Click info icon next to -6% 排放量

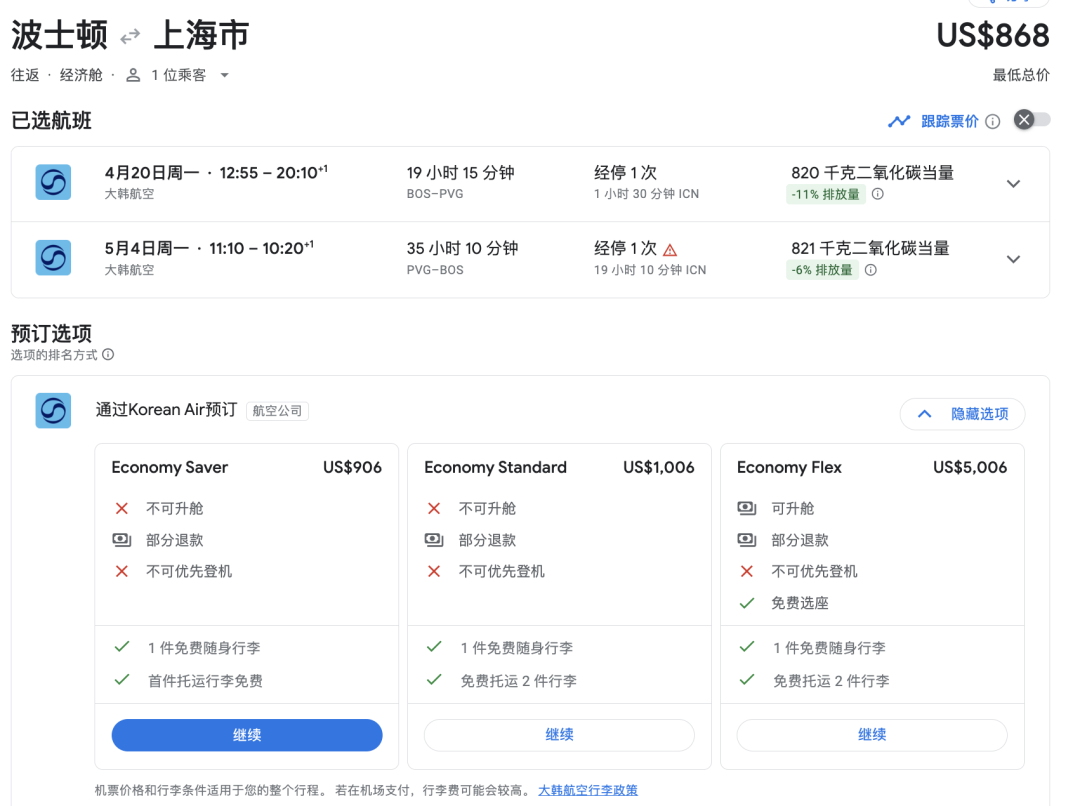870,270
